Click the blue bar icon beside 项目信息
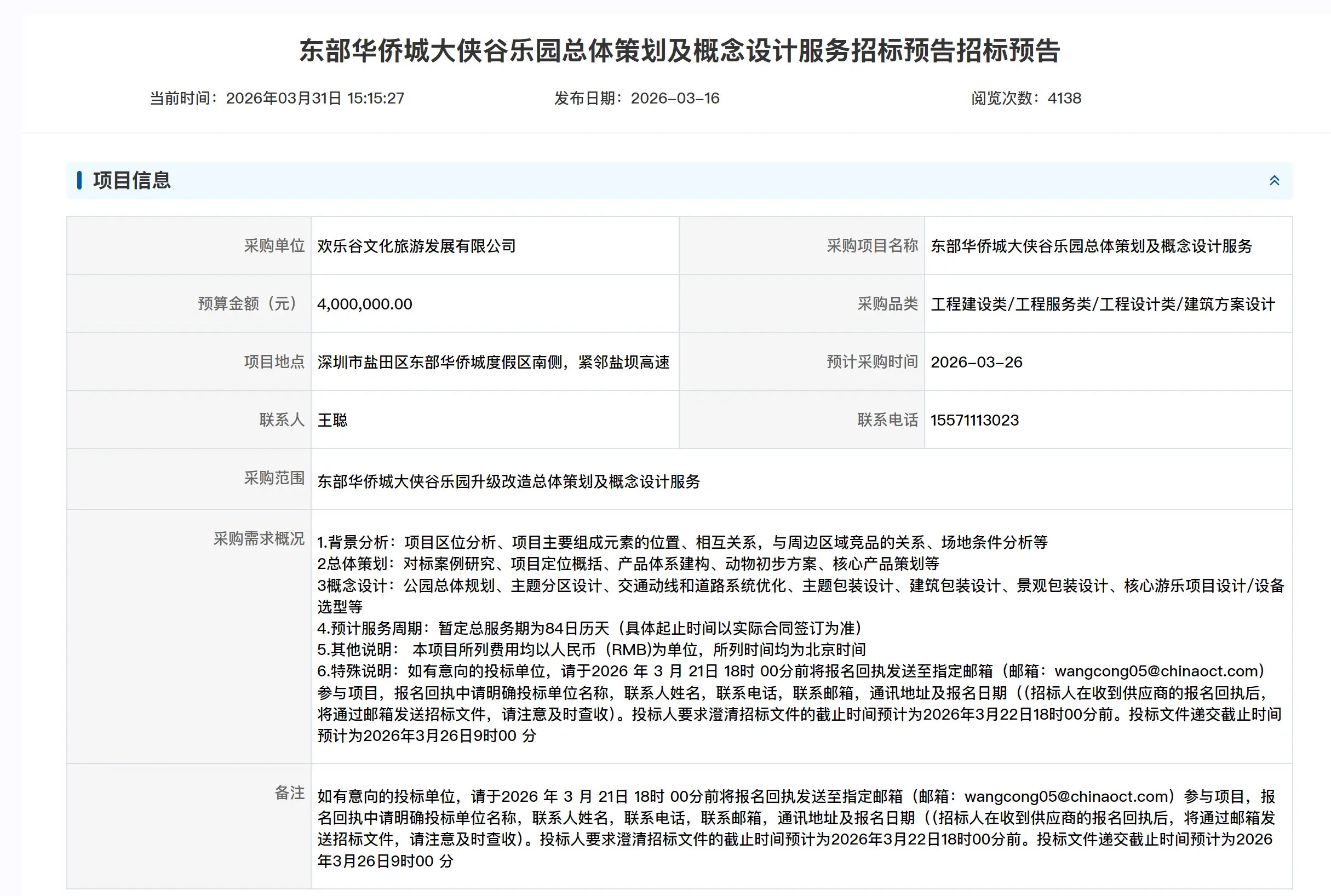Image resolution: width=1331 pixels, height=896 pixels. pos(79,181)
